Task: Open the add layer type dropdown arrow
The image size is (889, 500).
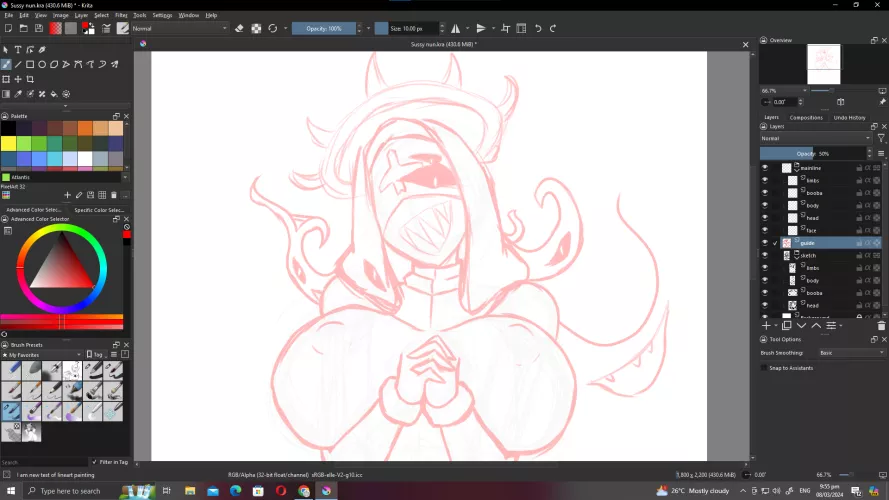Action: [776, 326]
